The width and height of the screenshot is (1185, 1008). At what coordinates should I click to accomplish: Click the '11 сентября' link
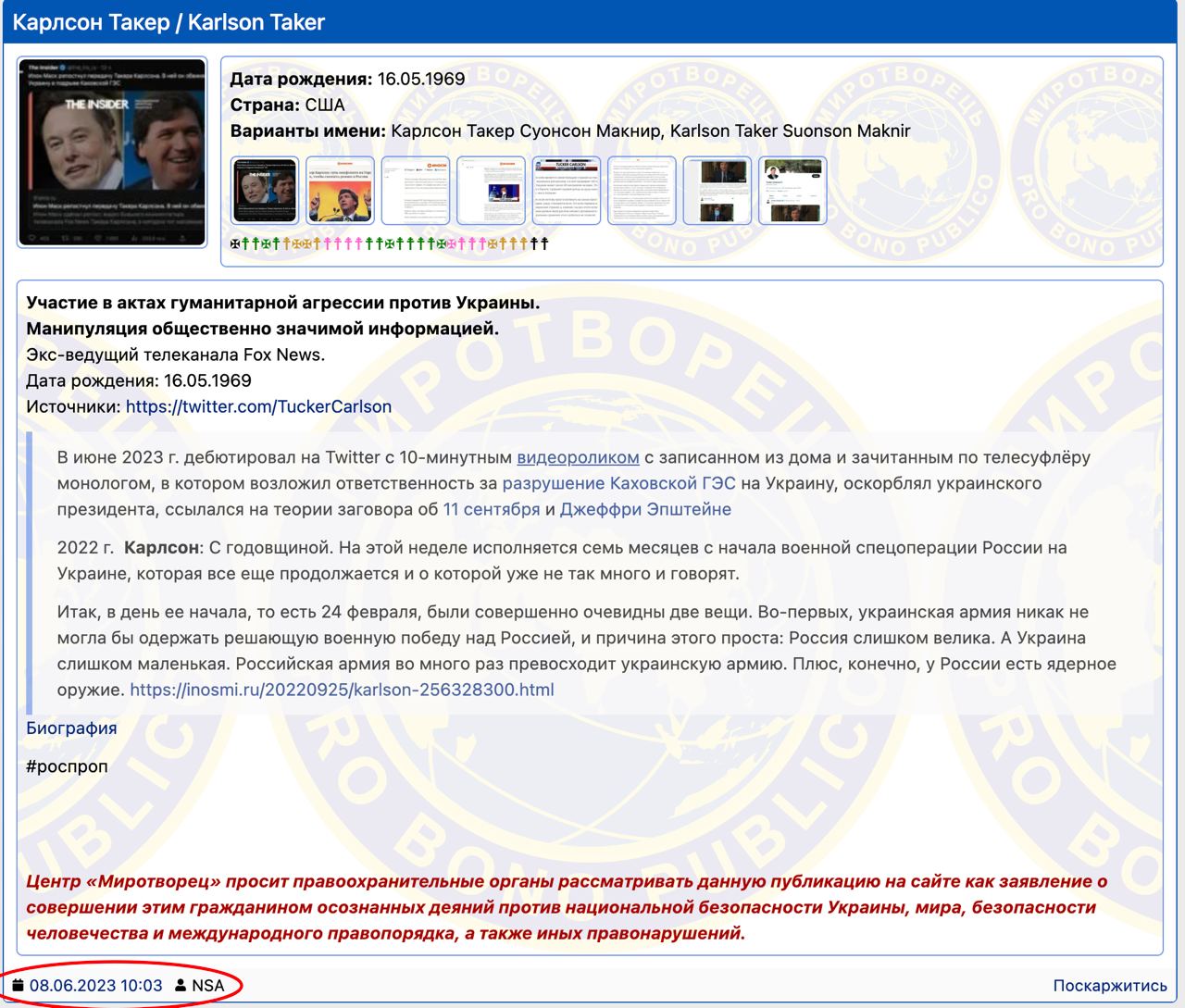(x=491, y=509)
